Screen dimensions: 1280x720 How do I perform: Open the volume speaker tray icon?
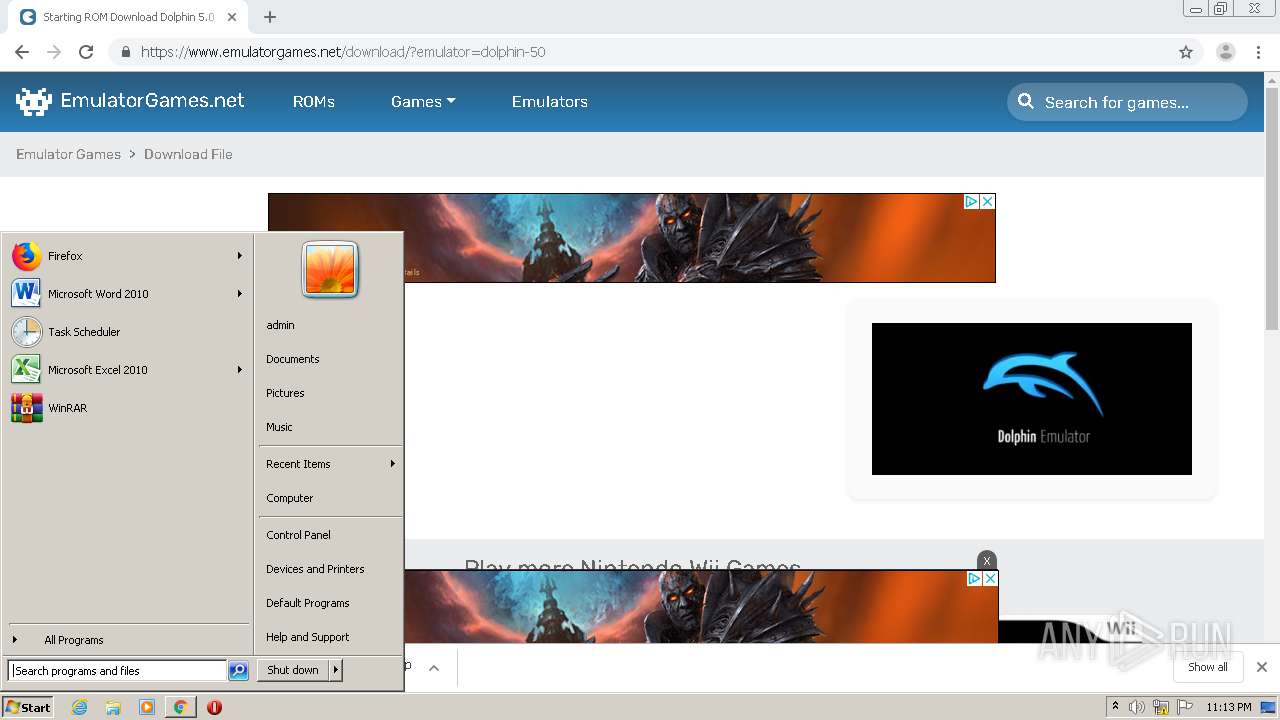[1137, 707]
